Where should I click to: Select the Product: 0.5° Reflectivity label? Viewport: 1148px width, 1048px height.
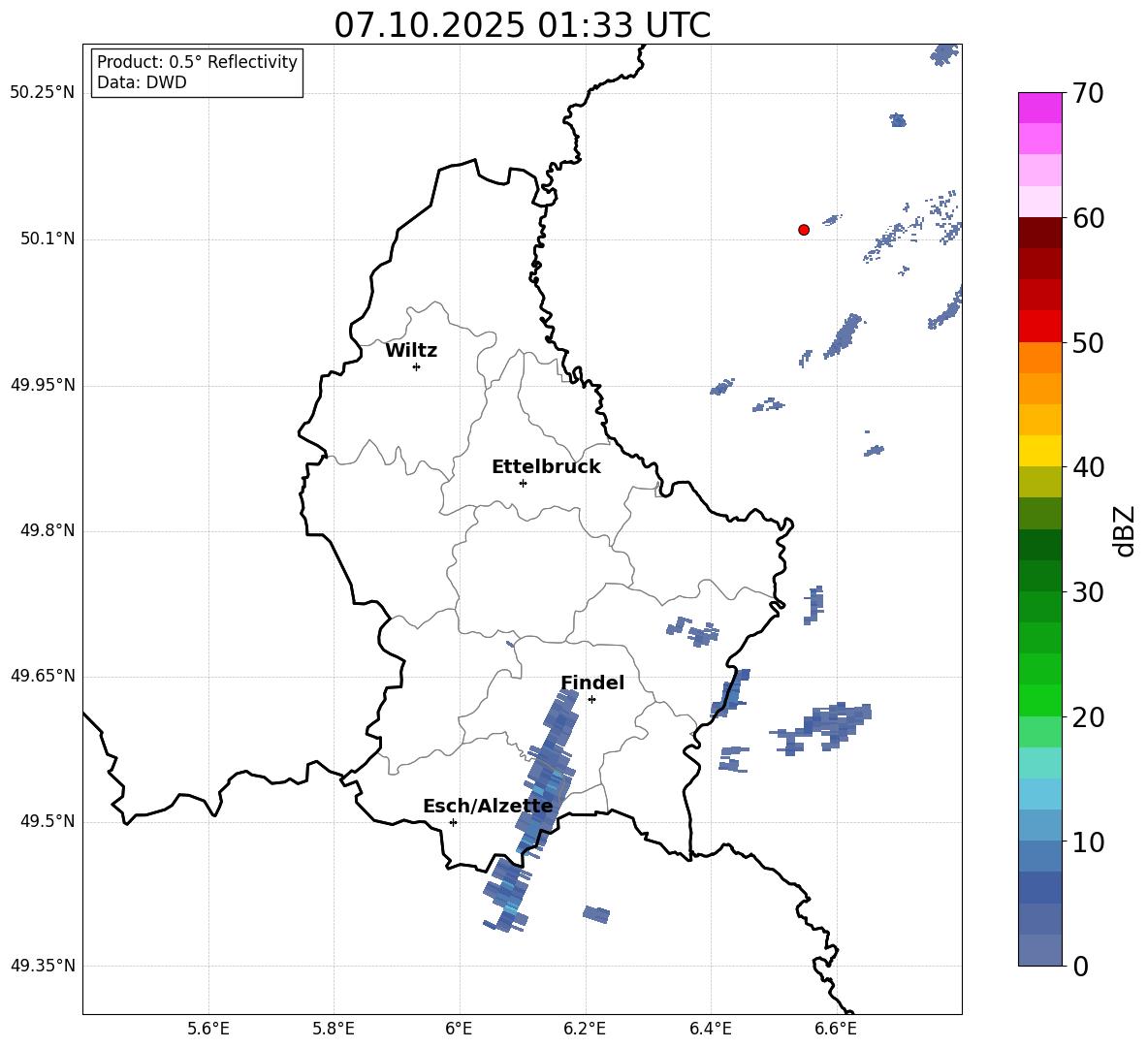pos(197,62)
